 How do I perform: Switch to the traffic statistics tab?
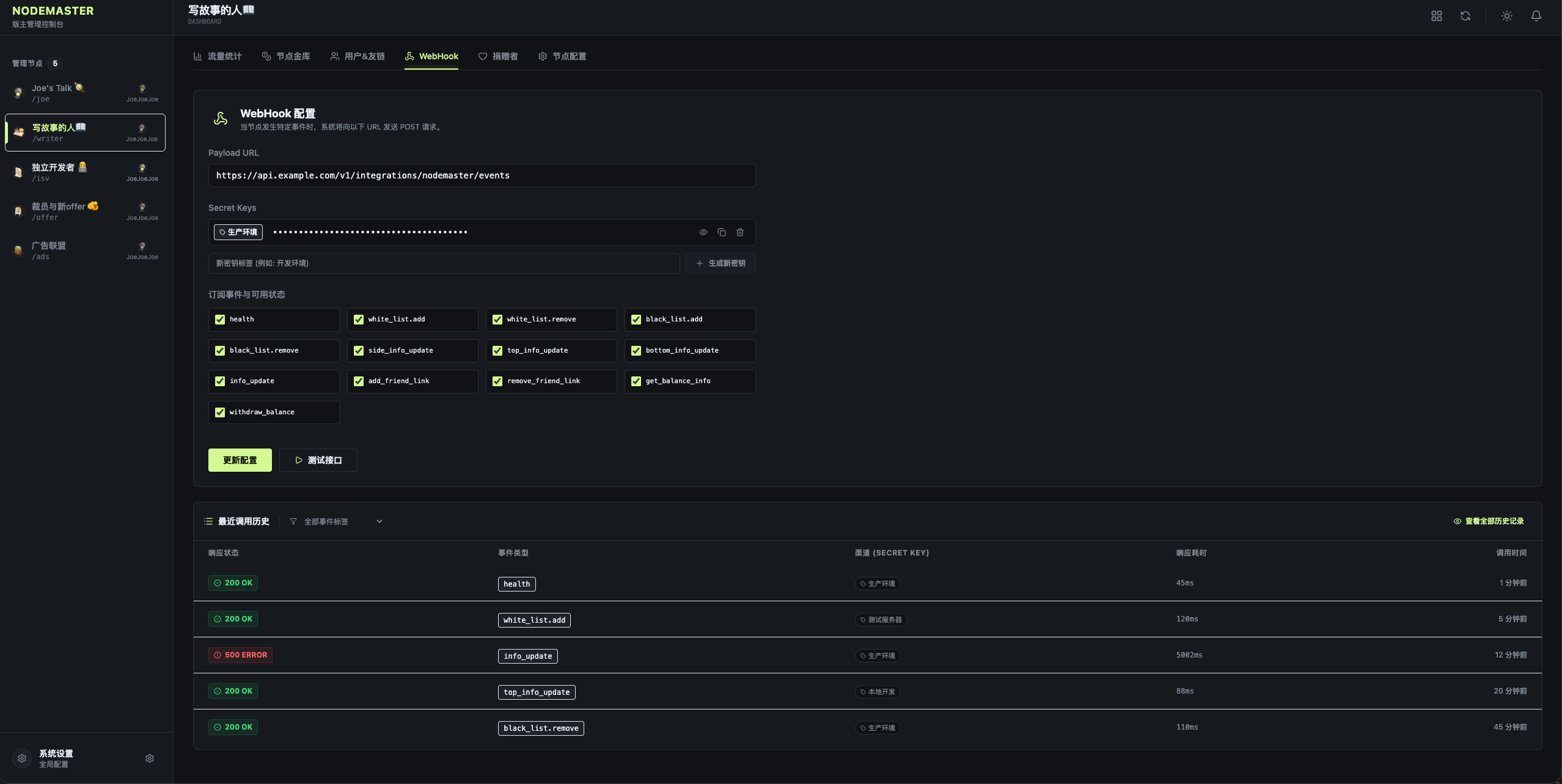(x=218, y=56)
